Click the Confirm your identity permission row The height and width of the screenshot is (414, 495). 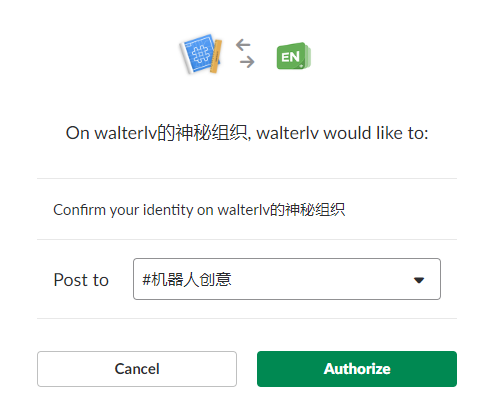[247, 210]
